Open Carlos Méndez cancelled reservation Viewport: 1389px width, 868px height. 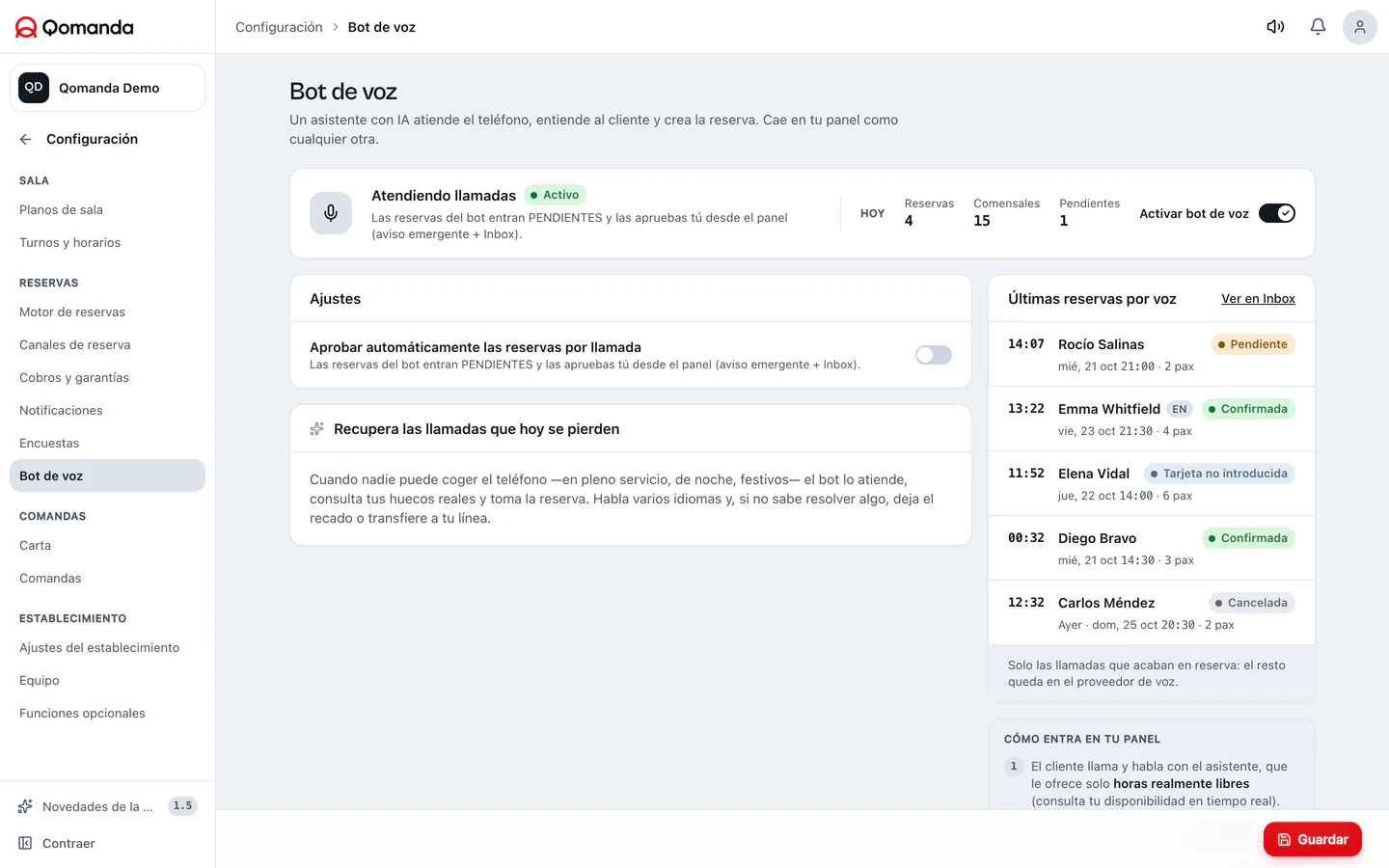[x=1152, y=612]
